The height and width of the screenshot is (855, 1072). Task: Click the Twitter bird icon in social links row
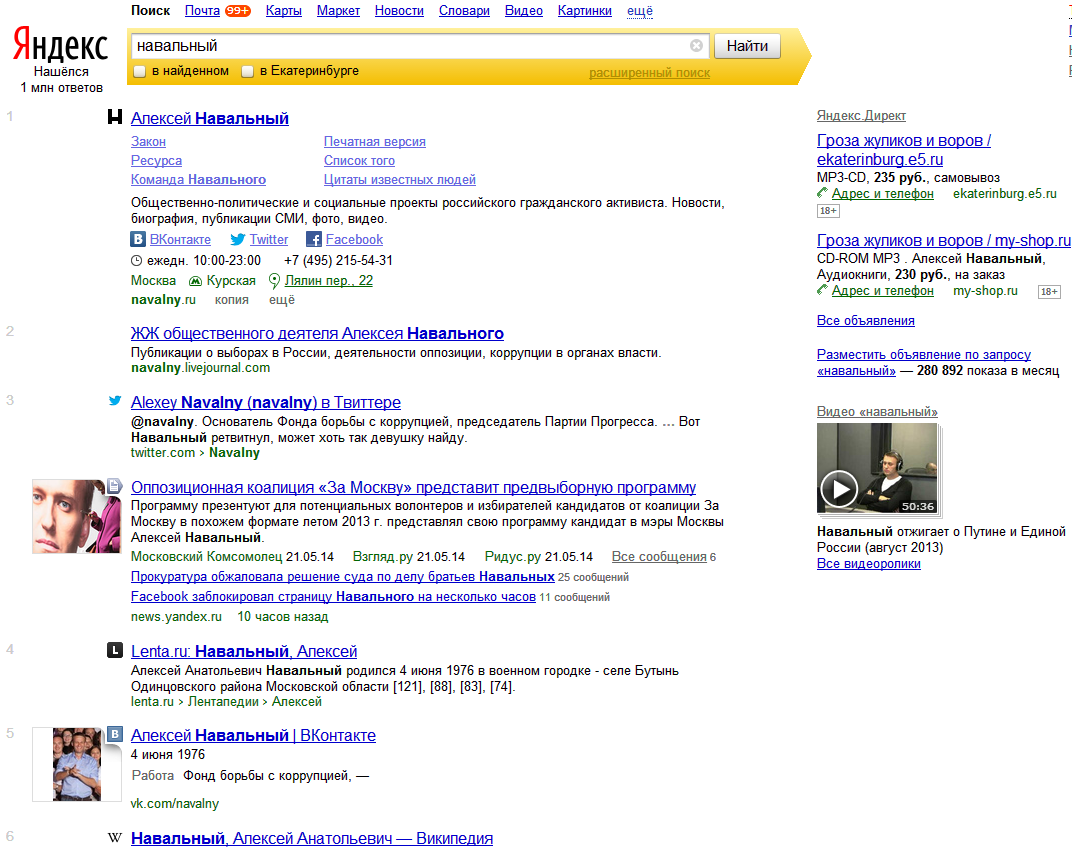click(237, 239)
